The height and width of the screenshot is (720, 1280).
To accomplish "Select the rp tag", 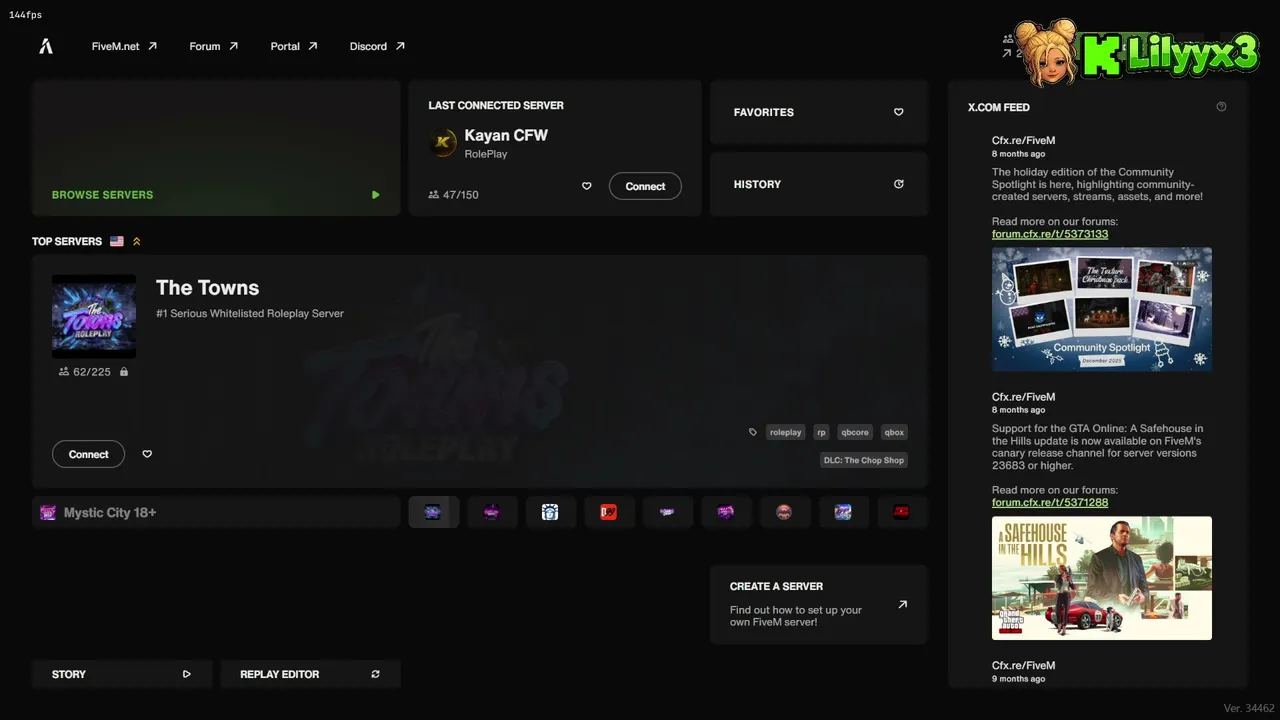I will (x=821, y=432).
